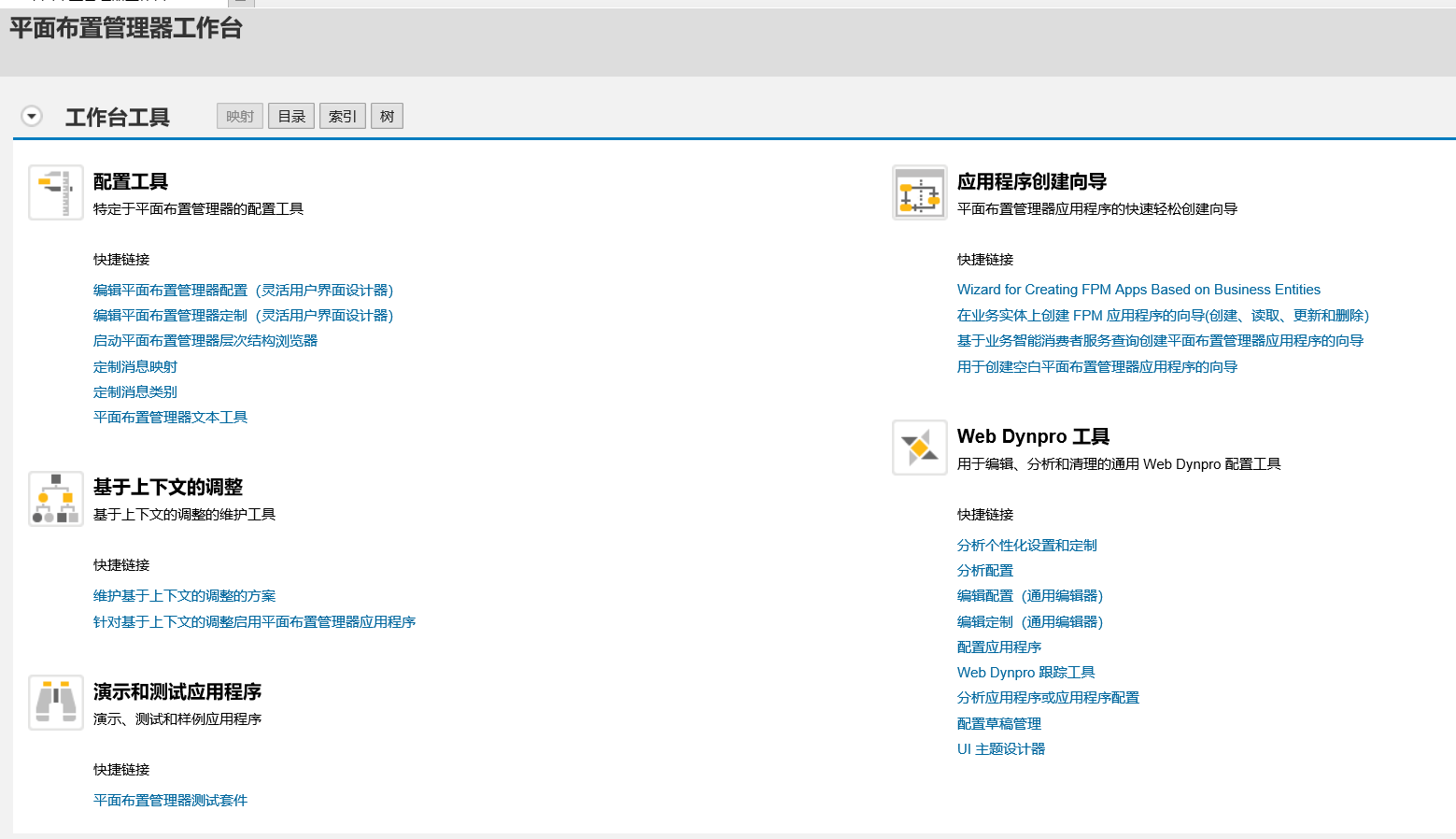Open Wizard for Creating FPM Apps Based on Business Entities
1456x839 pixels.
pos(1138,289)
